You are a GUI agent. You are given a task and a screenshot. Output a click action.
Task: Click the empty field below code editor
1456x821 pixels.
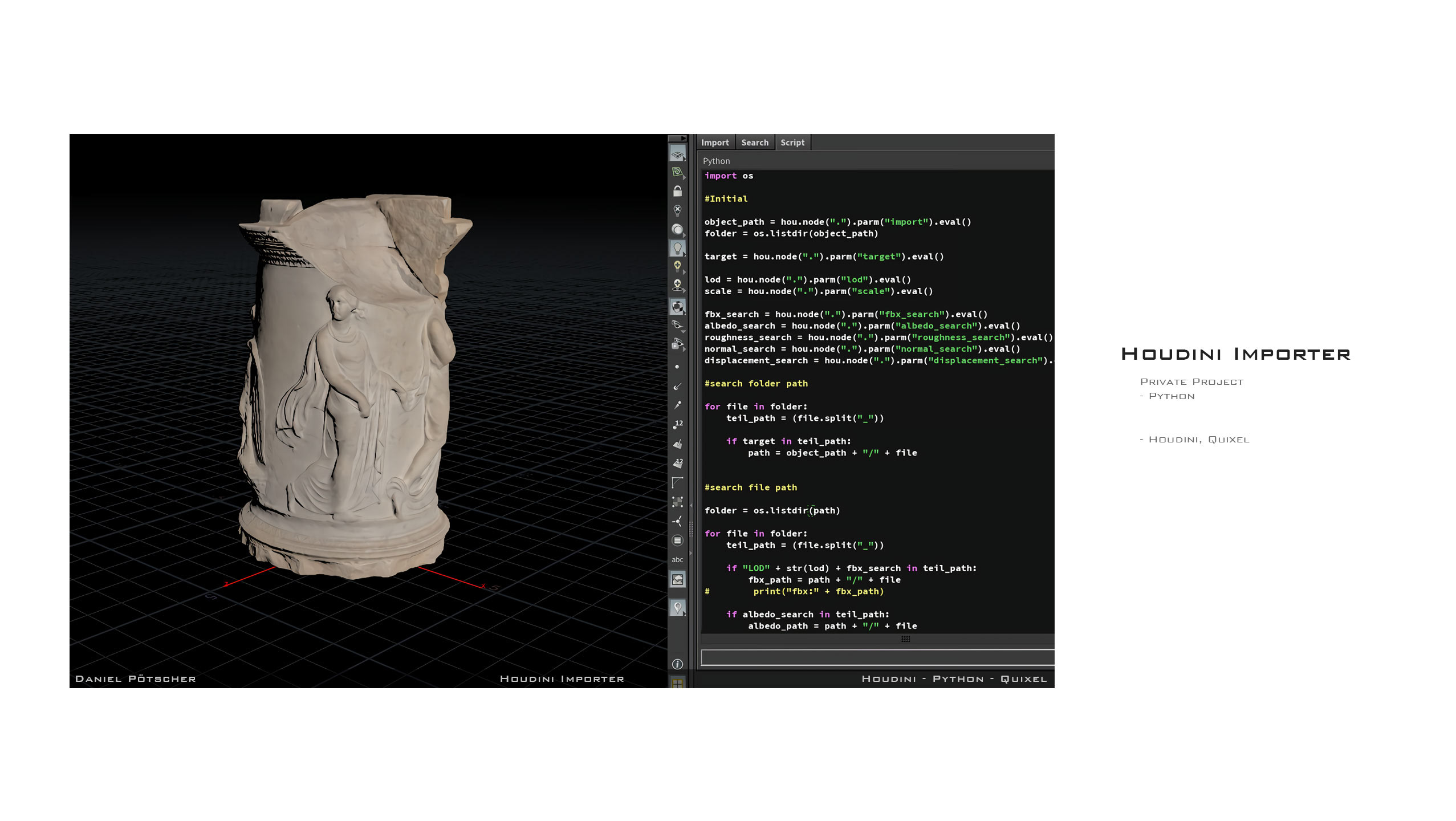pos(877,657)
